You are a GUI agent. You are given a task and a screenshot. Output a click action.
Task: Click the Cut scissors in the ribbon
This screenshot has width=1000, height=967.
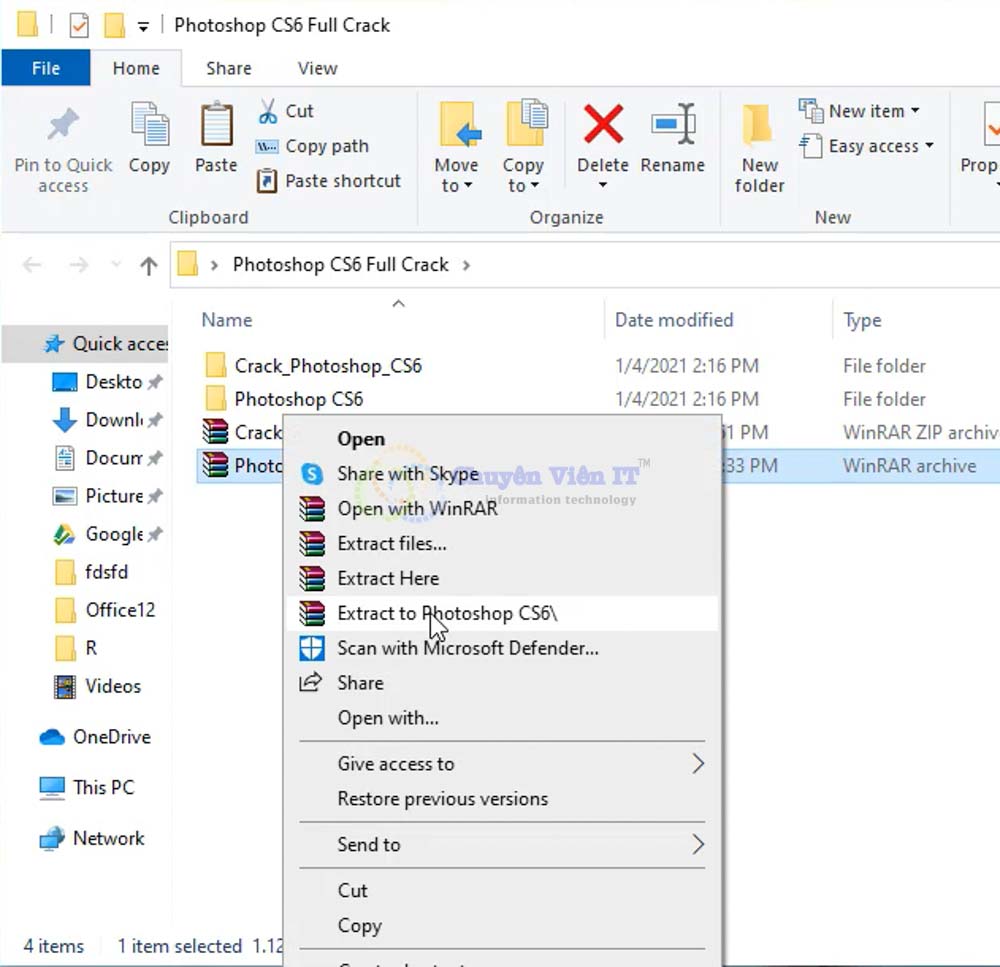click(268, 111)
